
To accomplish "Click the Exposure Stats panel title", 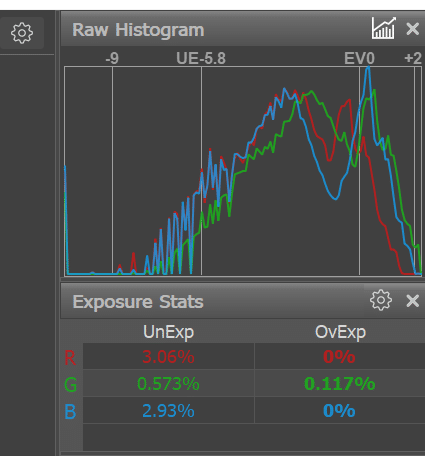I will (x=138, y=302).
